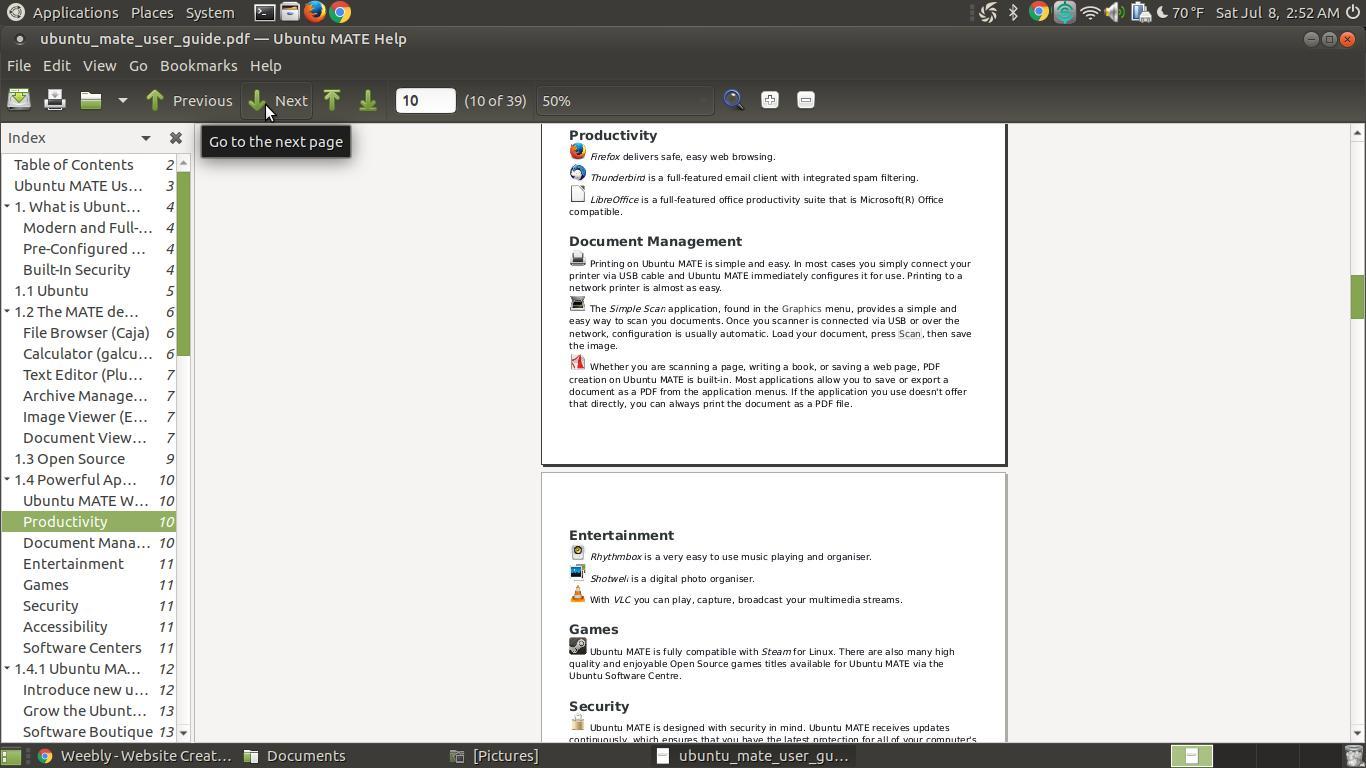This screenshot has width=1366, height=768.
Task: Click the Bluetooth tray icon
Action: tap(1013, 13)
